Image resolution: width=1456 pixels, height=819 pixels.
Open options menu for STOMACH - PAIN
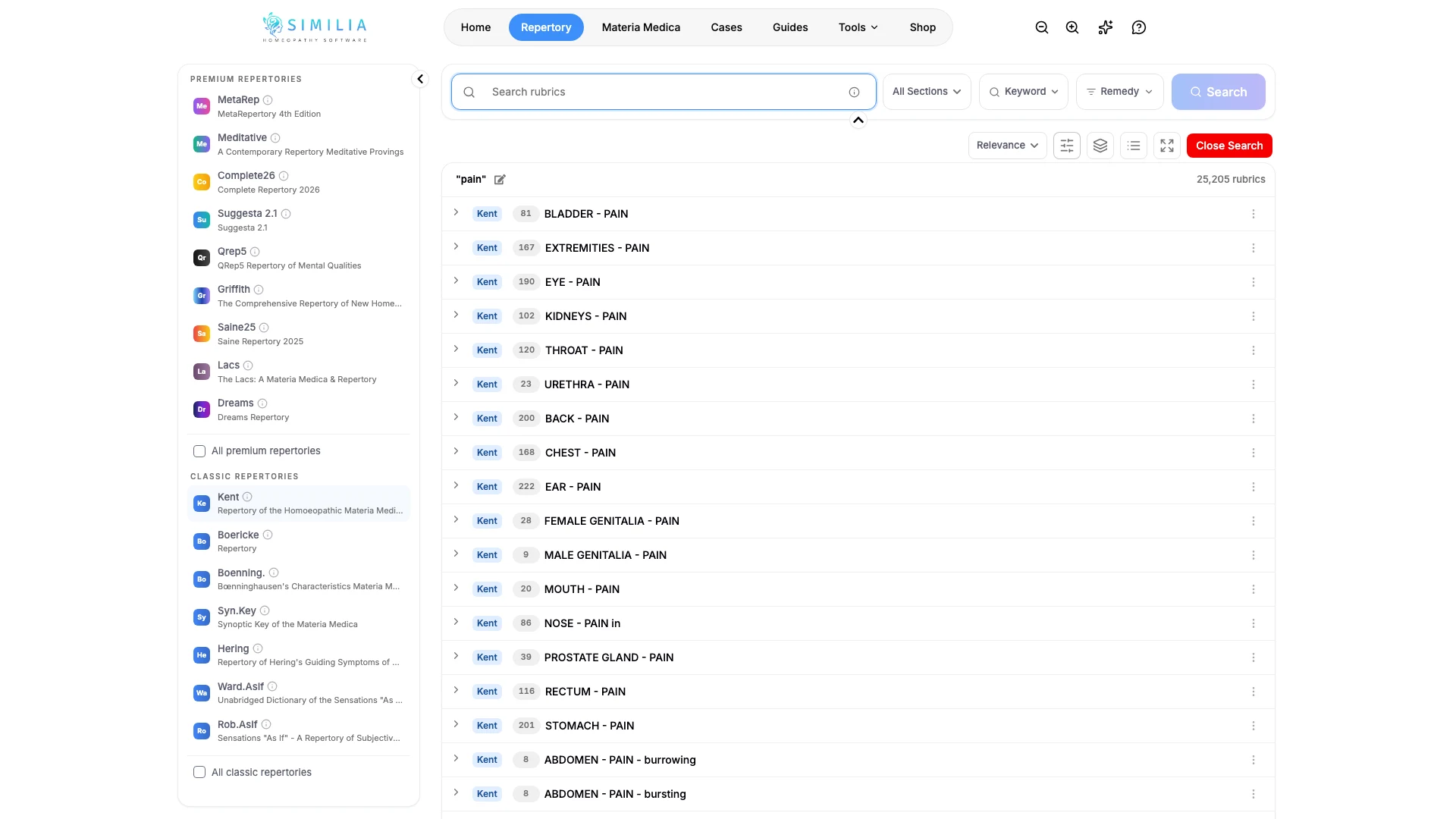(1254, 726)
